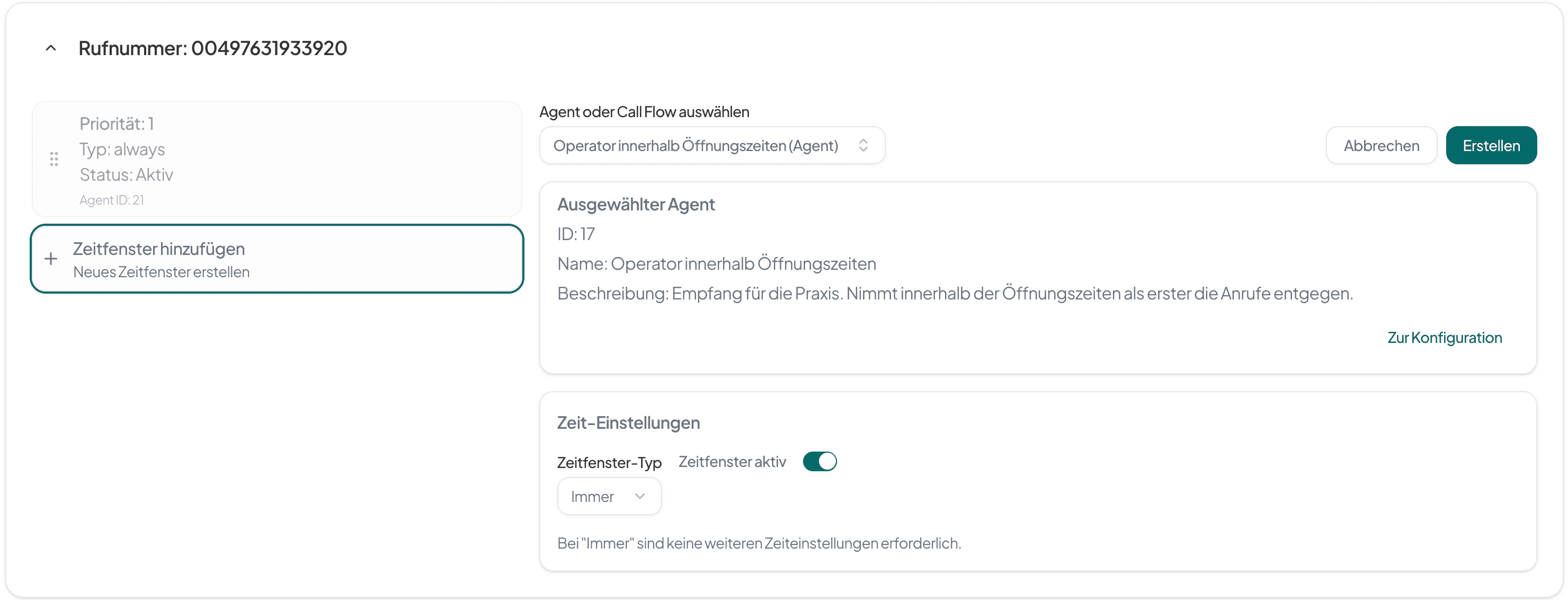Select the Priorität 1 routing entry
1568x600 pixels.
click(277, 158)
